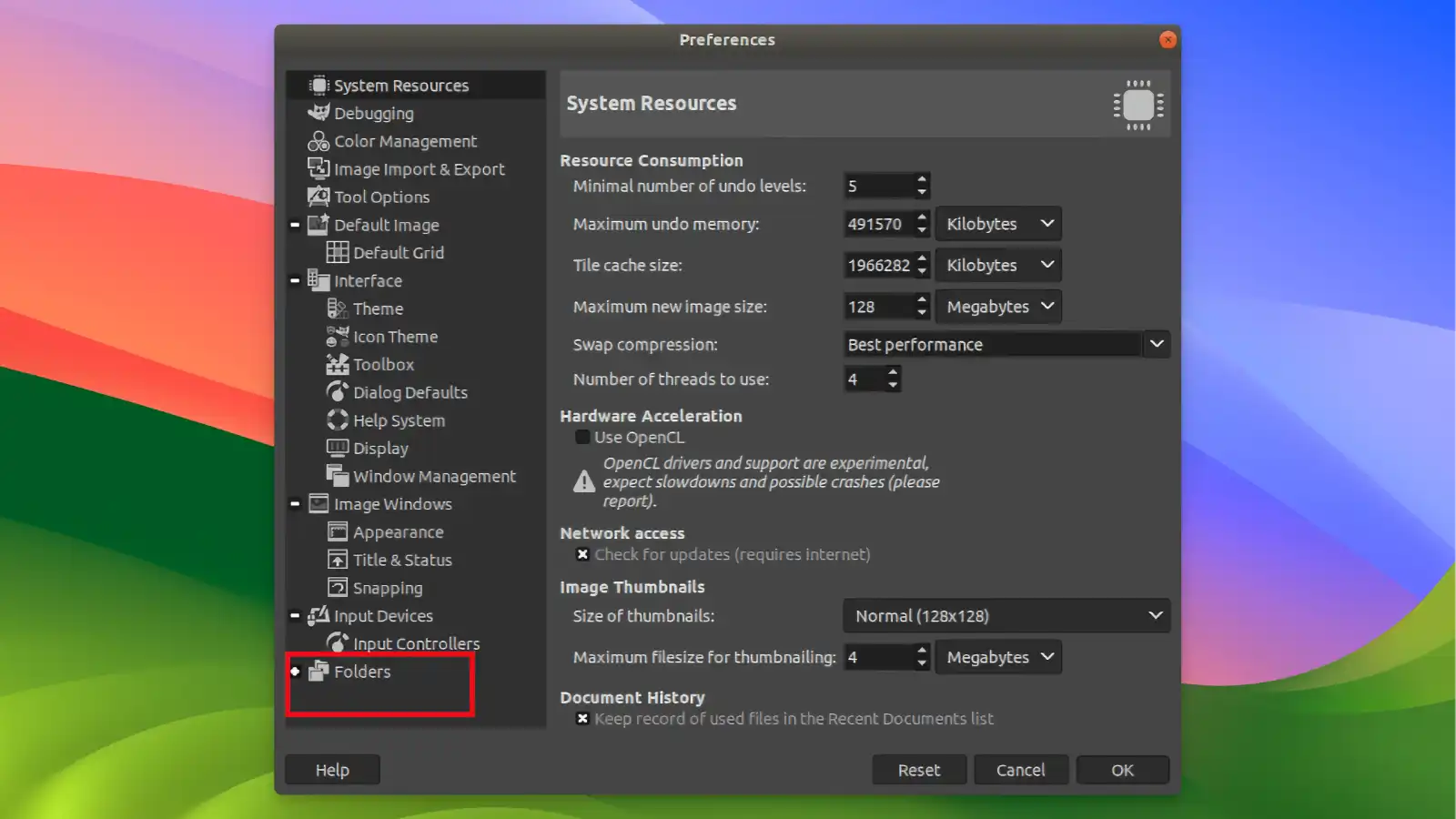1456x819 pixels.
Task: Click the Reset button
Action: (x=919, y=769)
